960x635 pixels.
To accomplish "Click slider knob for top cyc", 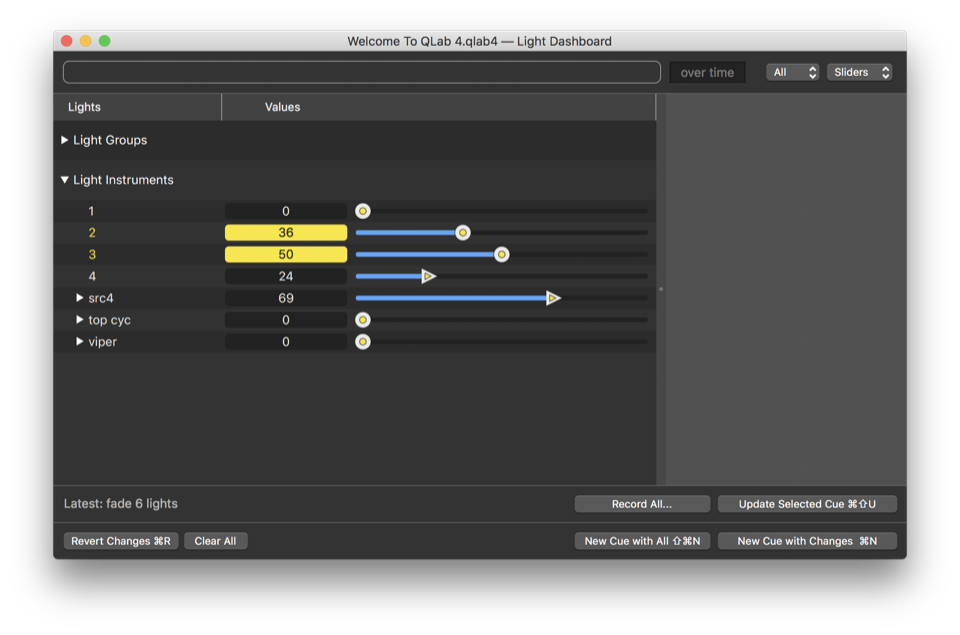I will click(x=363, y=320).
